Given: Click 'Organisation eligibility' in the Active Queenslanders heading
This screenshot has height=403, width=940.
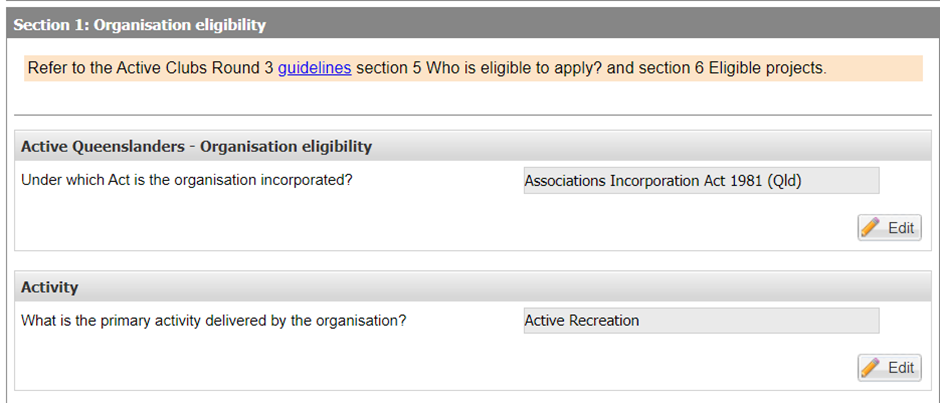Looking at the screenshot, I should click(286, 146).
